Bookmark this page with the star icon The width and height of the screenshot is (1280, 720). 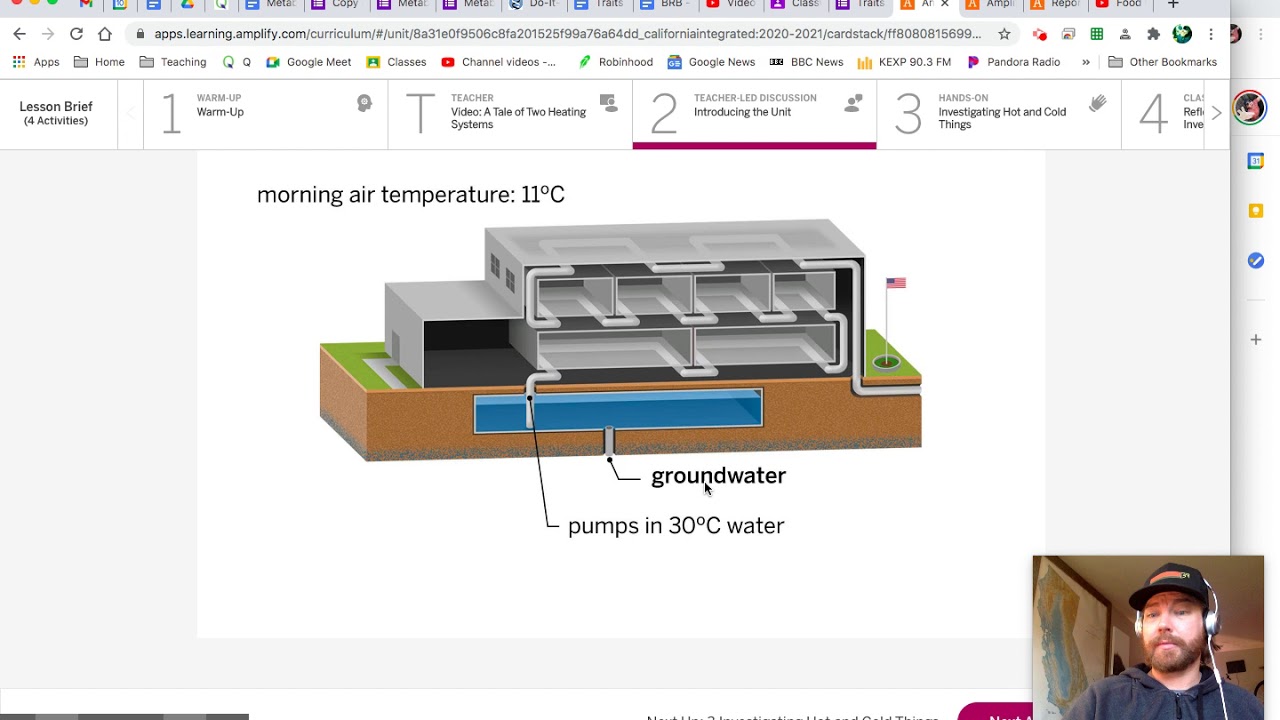(1004, 34)
